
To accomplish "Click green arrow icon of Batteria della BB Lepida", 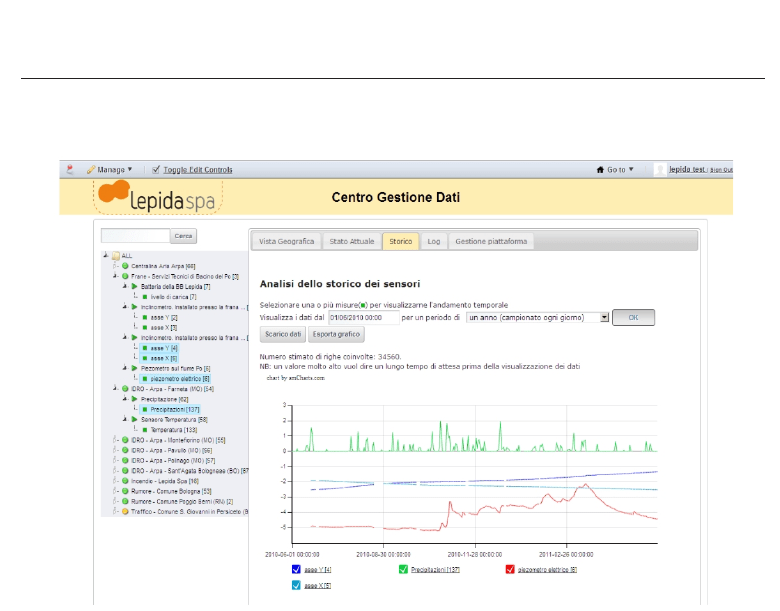I will click(134, 287).
